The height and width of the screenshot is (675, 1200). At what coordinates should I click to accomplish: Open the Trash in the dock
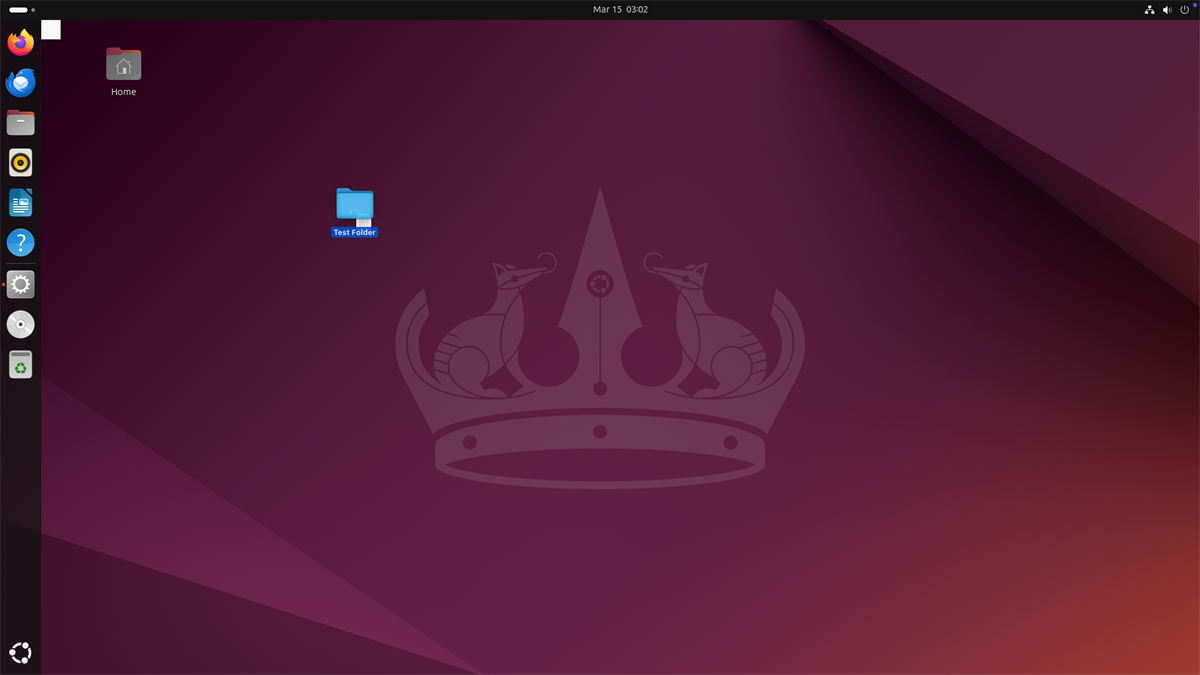[20, 365]
